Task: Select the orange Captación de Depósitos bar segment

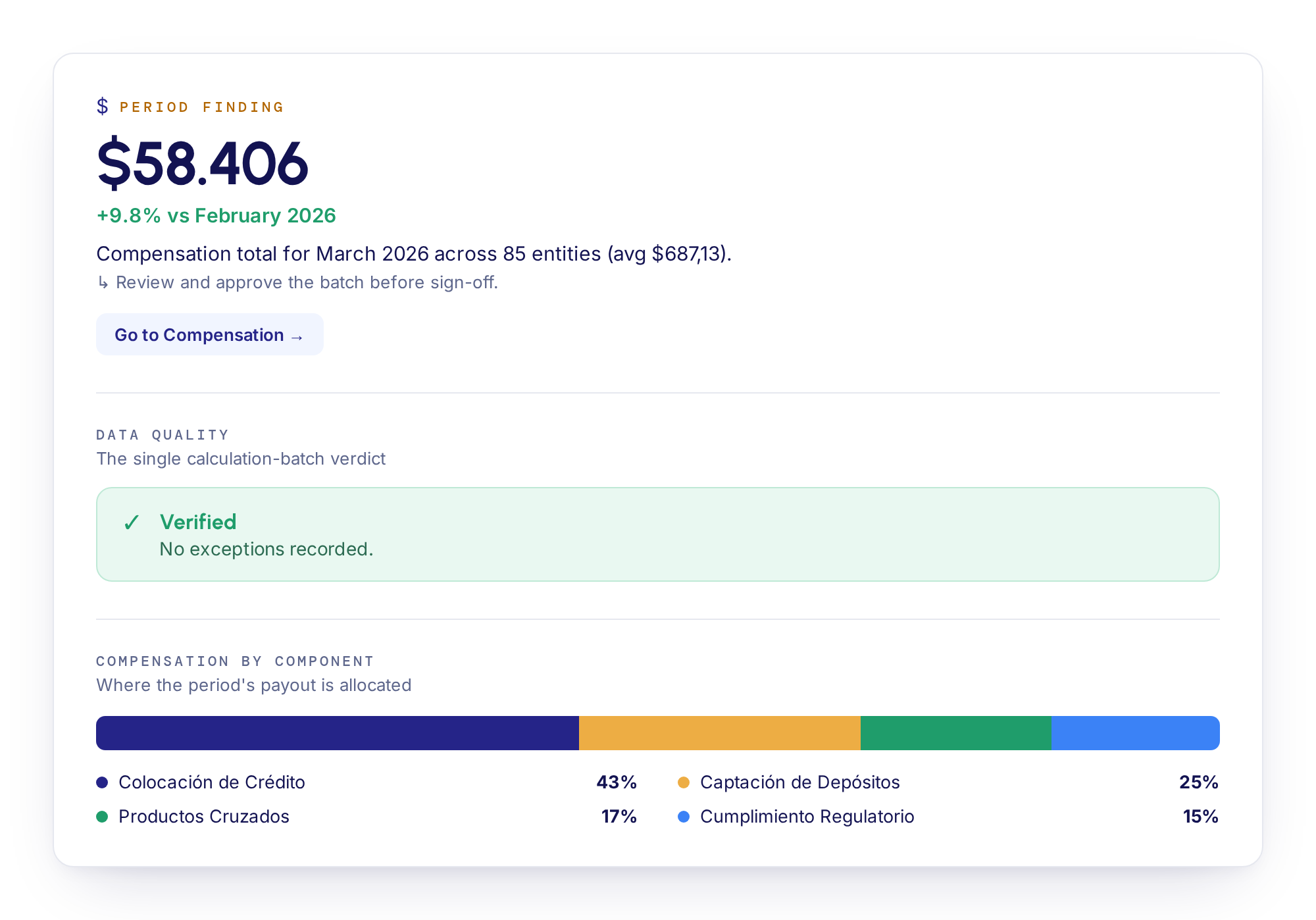Action: click(x=720, y=733)
